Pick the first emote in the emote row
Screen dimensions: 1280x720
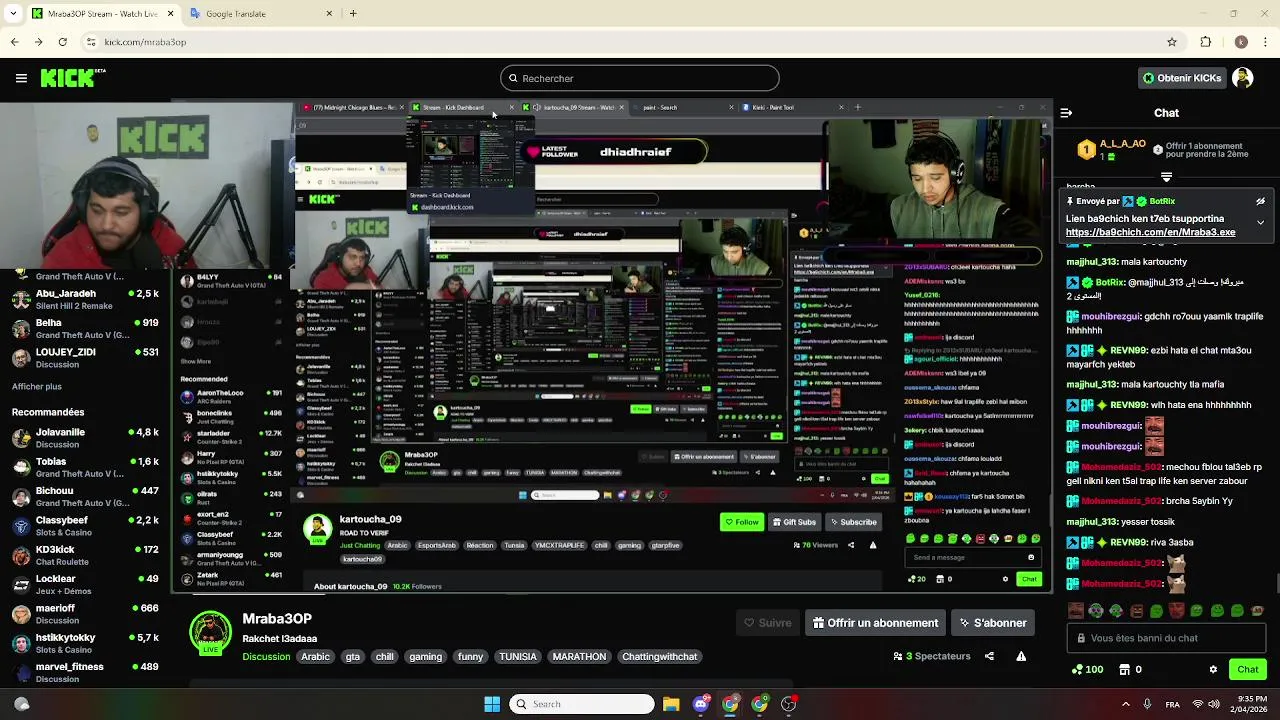pyautogui.click(x=1075, y=610)
